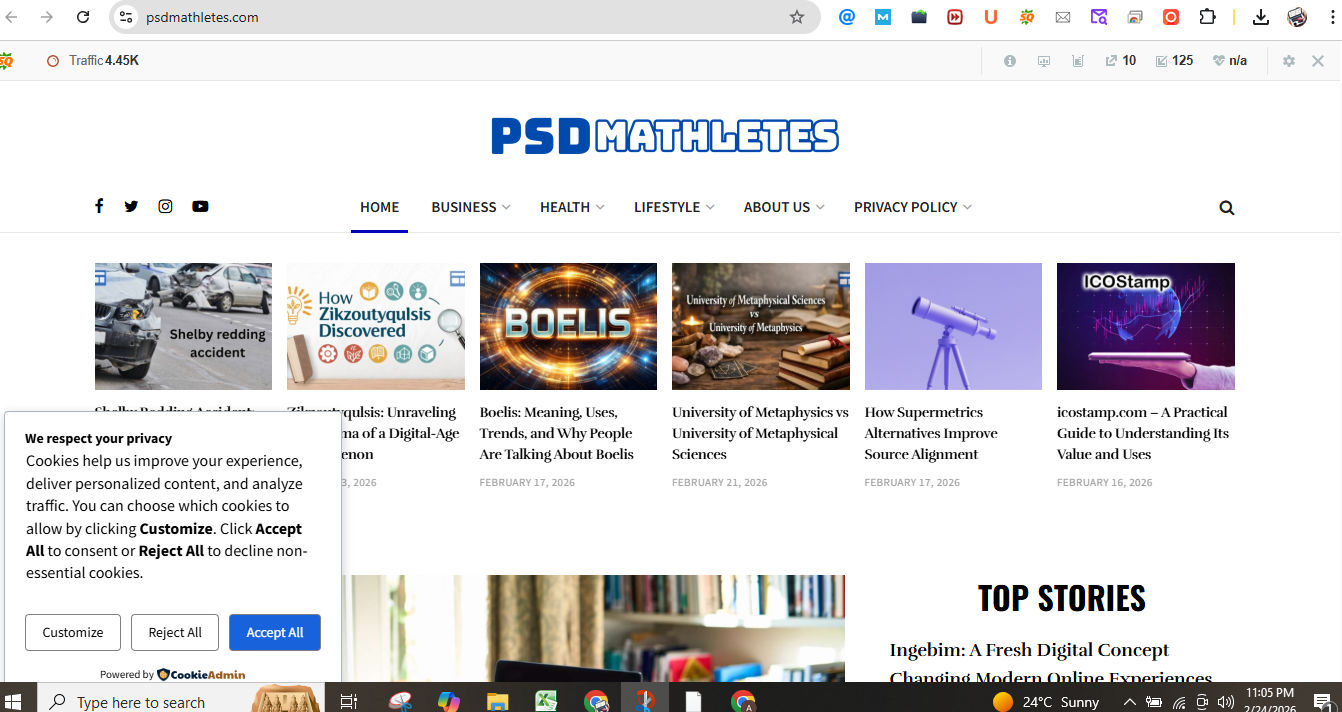Click the SEO toolbar info icon
Image resolution: width=1342 pixels, height=712 pixels.
1010,61
